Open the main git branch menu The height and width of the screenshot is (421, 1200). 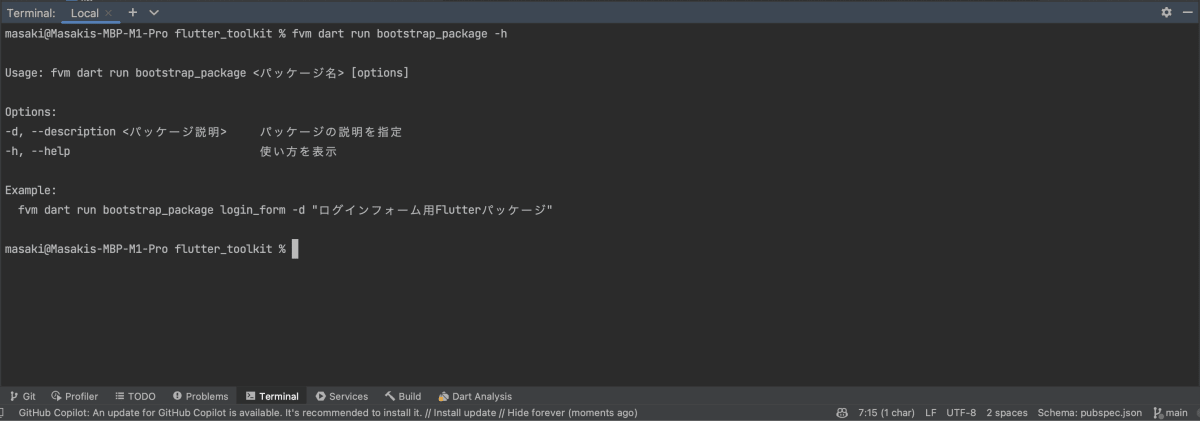(x=1170, y=412)
